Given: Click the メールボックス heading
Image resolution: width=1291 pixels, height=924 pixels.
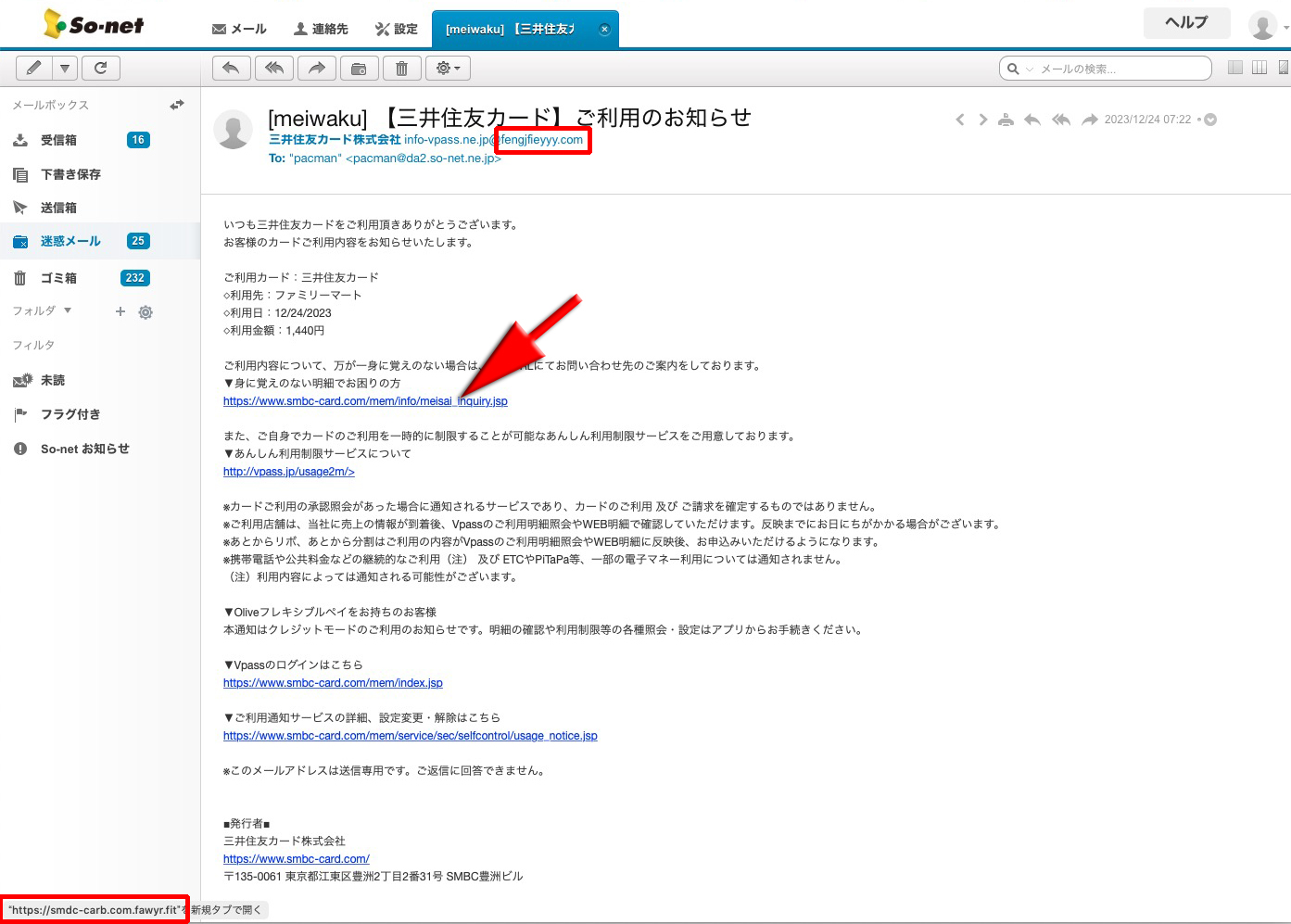Looking at the screenshot, I should pos(51,106).
